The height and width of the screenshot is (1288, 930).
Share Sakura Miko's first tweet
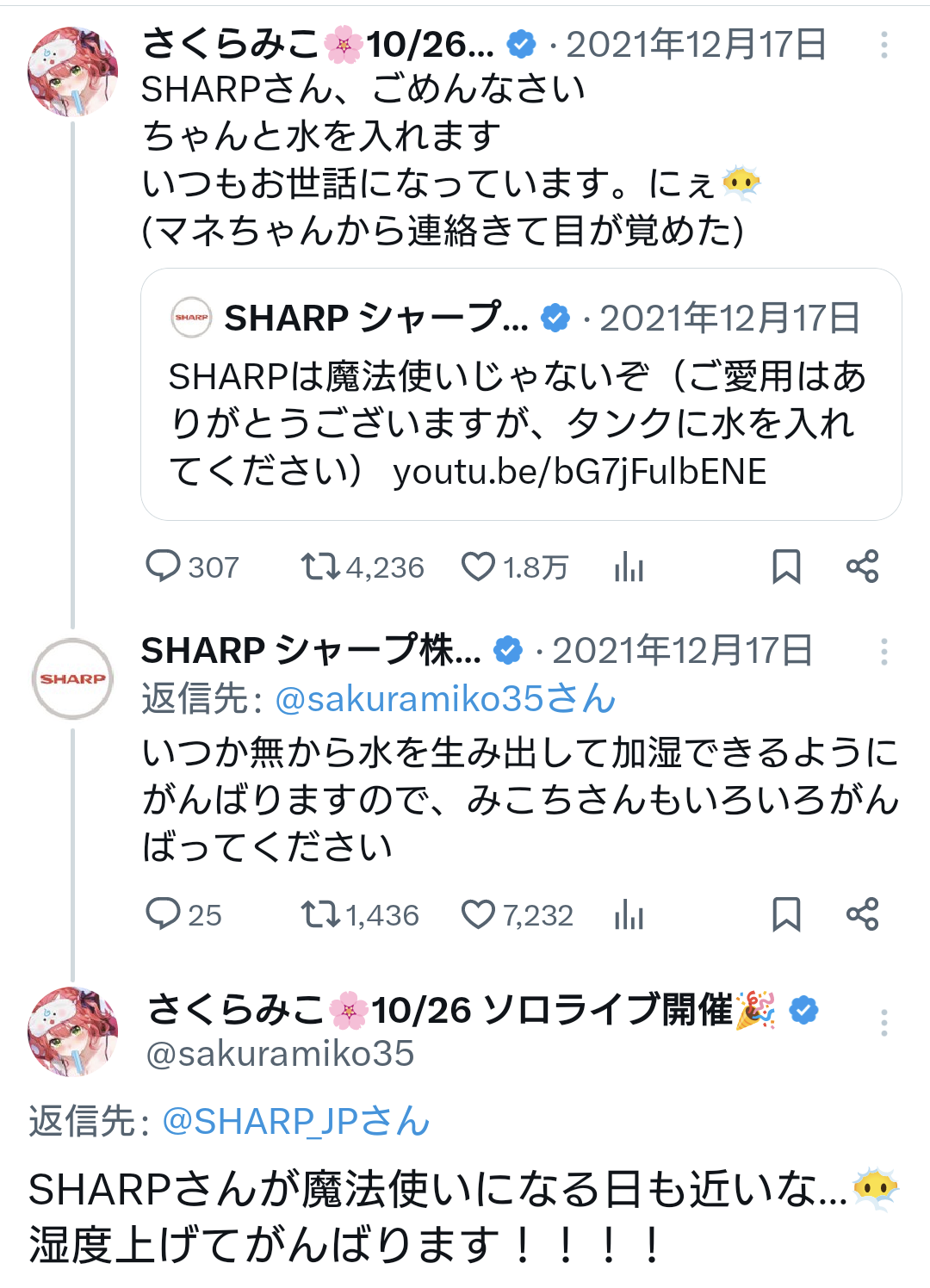pos(862,567)
